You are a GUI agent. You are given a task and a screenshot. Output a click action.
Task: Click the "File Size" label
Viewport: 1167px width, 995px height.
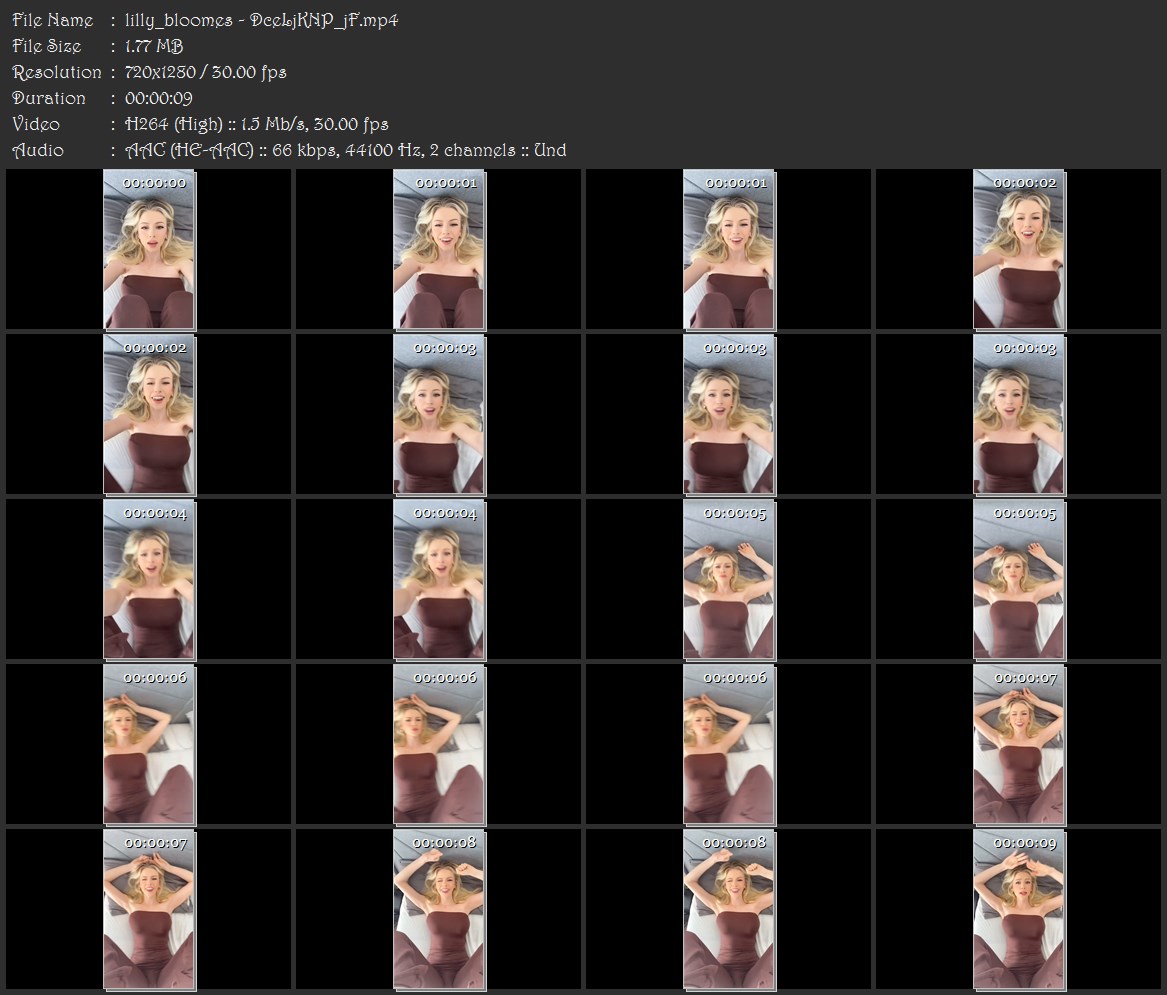pos(47,46)
